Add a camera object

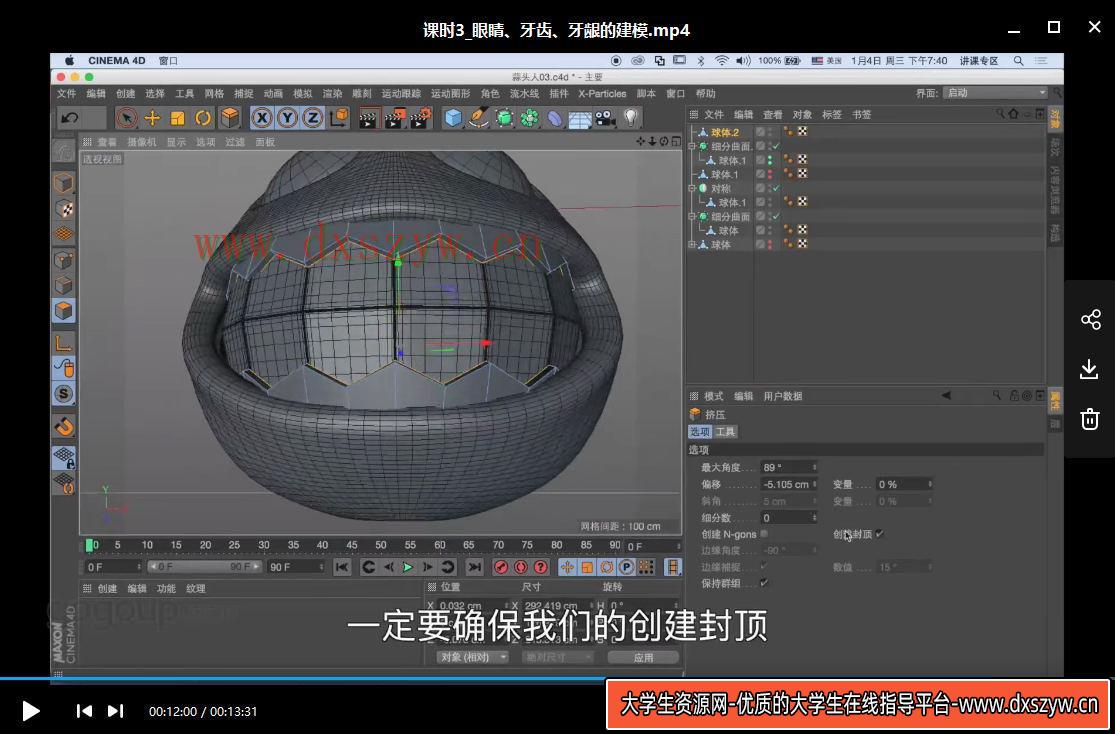pos(604,118)
